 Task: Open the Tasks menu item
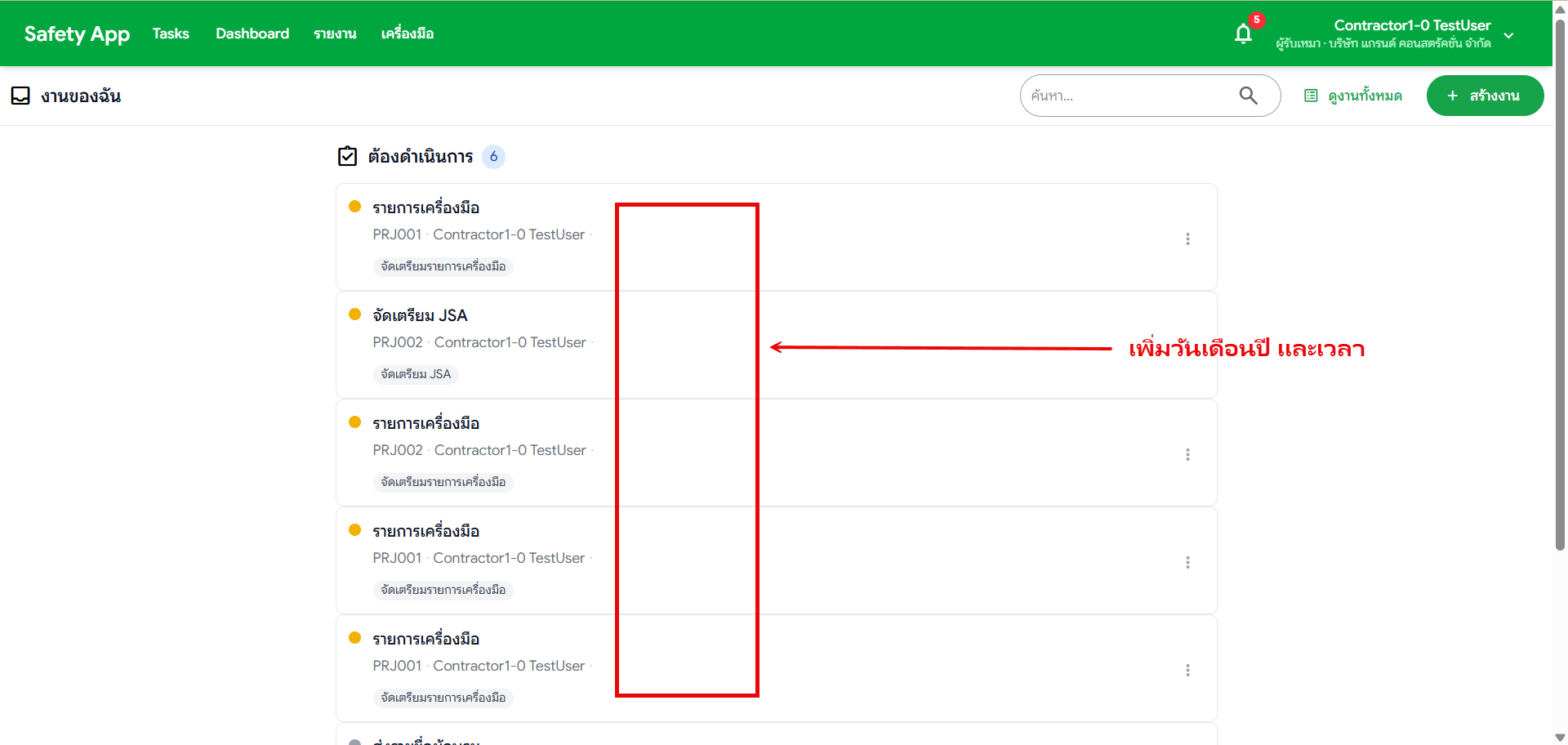[170, 33]
